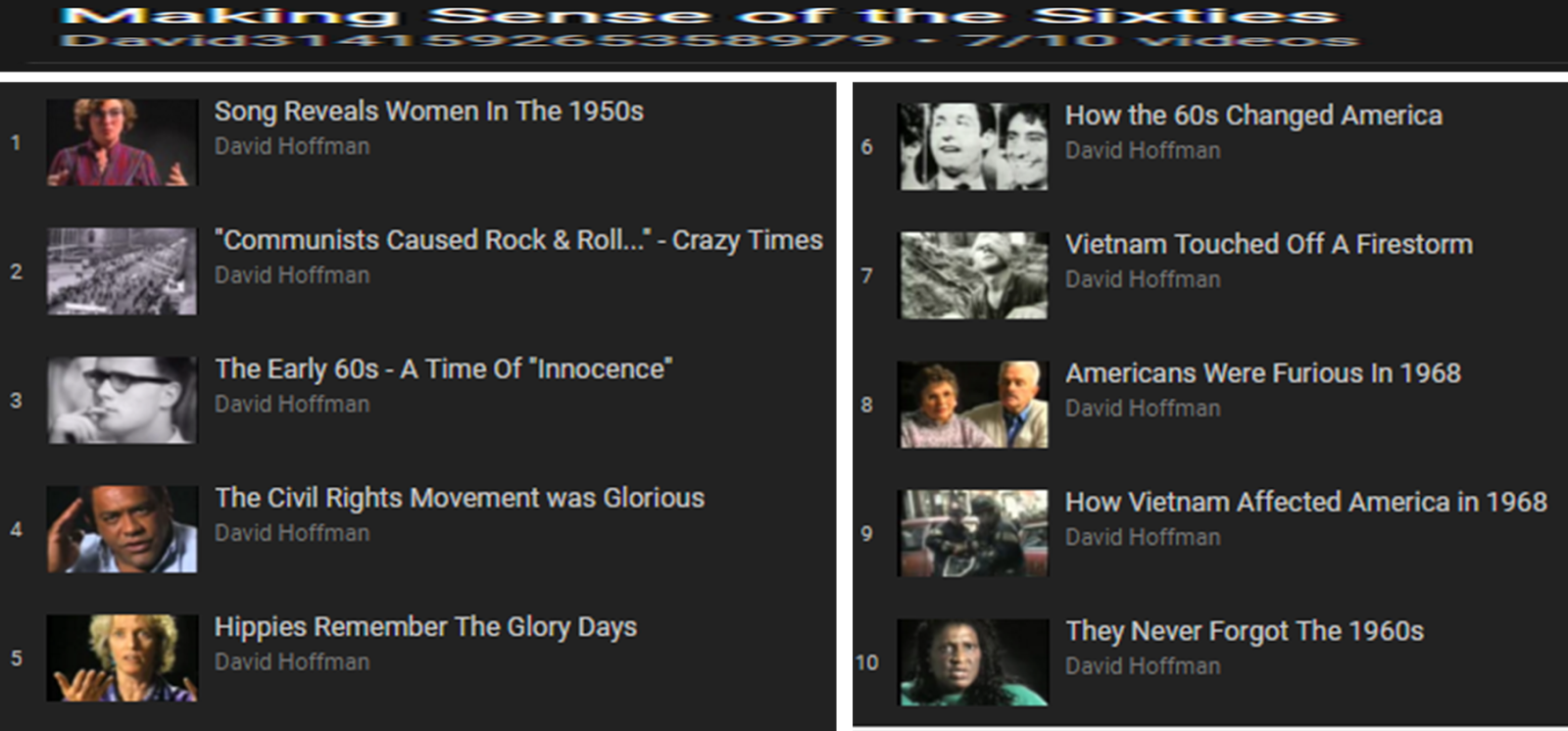Click title "Song Reveals Women In The 1950s"

(428, 112)
